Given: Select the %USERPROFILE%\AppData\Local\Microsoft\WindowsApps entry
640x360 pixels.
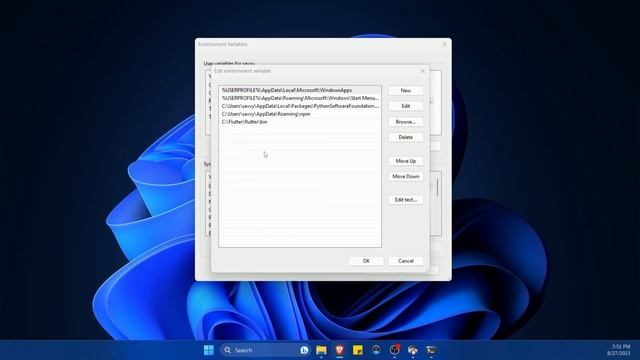Looking at the screenshot, I should point(300,90).
